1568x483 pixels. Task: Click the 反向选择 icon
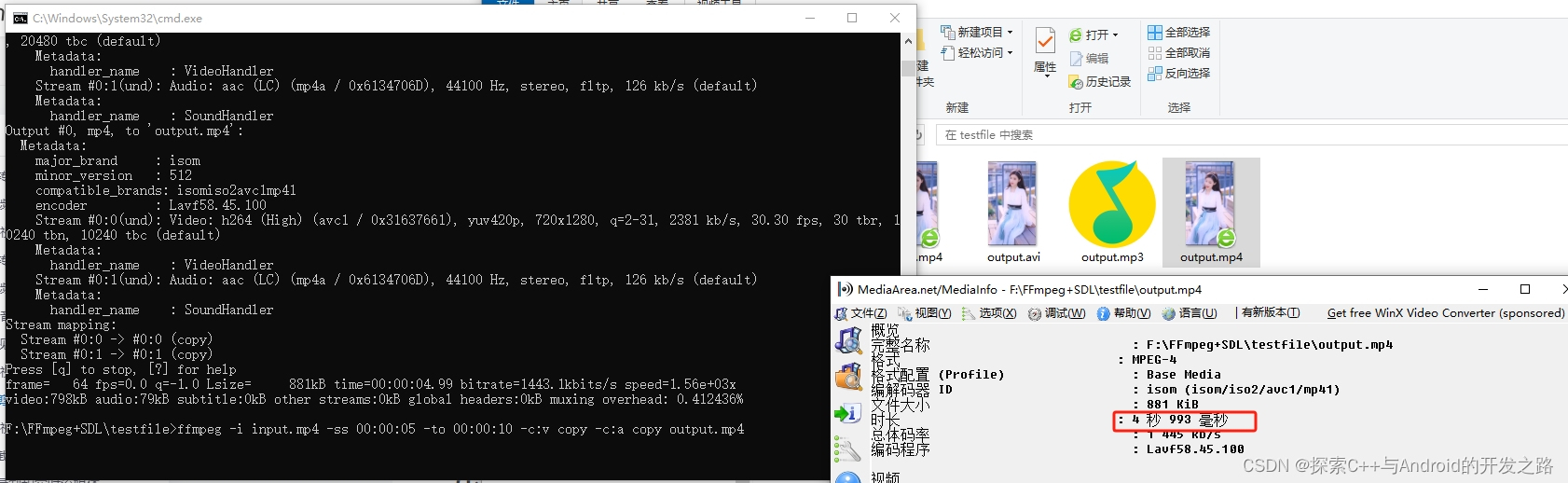click(x=1155, y=73)
